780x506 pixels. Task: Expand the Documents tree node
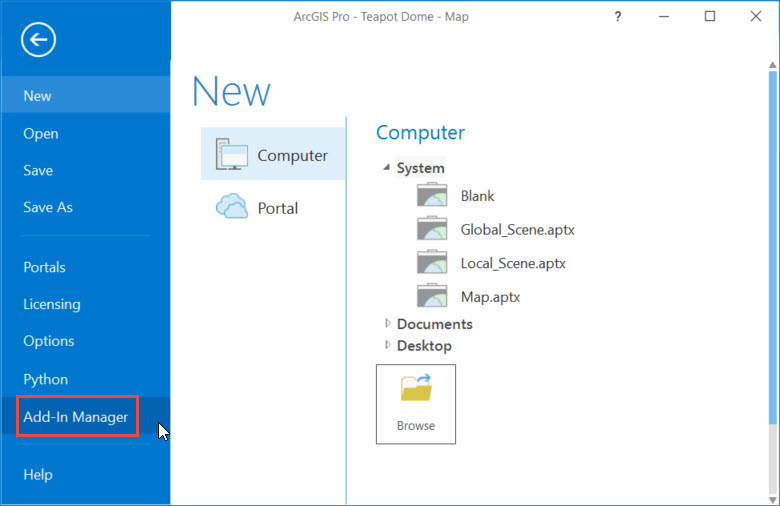pos(388,323)
